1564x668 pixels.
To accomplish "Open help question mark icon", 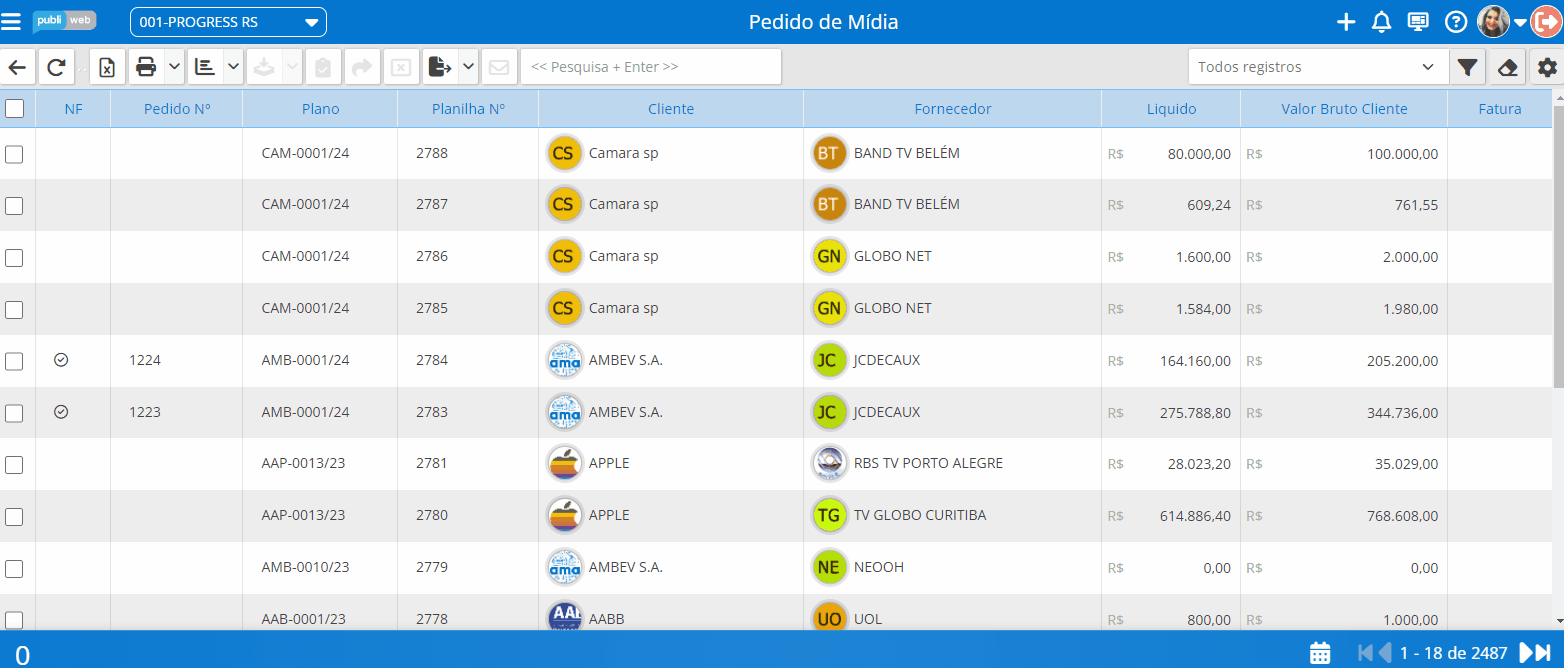I will 1456,22.
